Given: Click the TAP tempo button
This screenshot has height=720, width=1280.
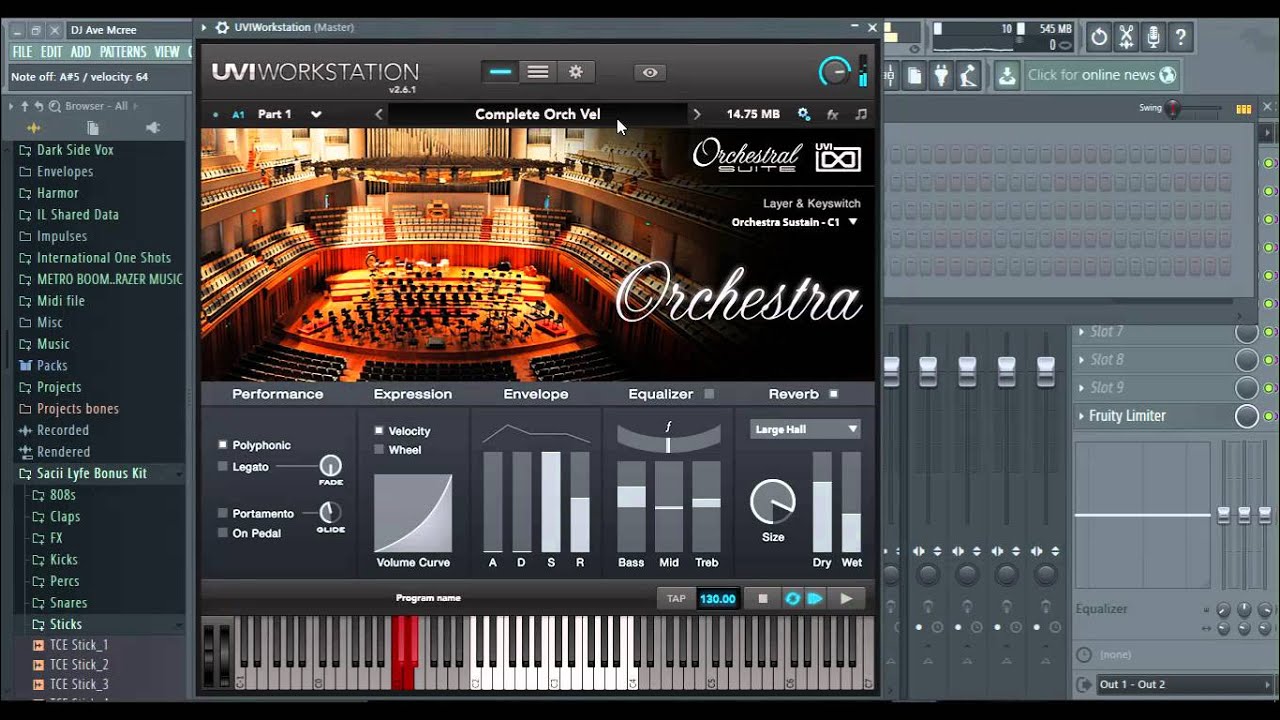Looking at the screenshot, I should (677, 598).
